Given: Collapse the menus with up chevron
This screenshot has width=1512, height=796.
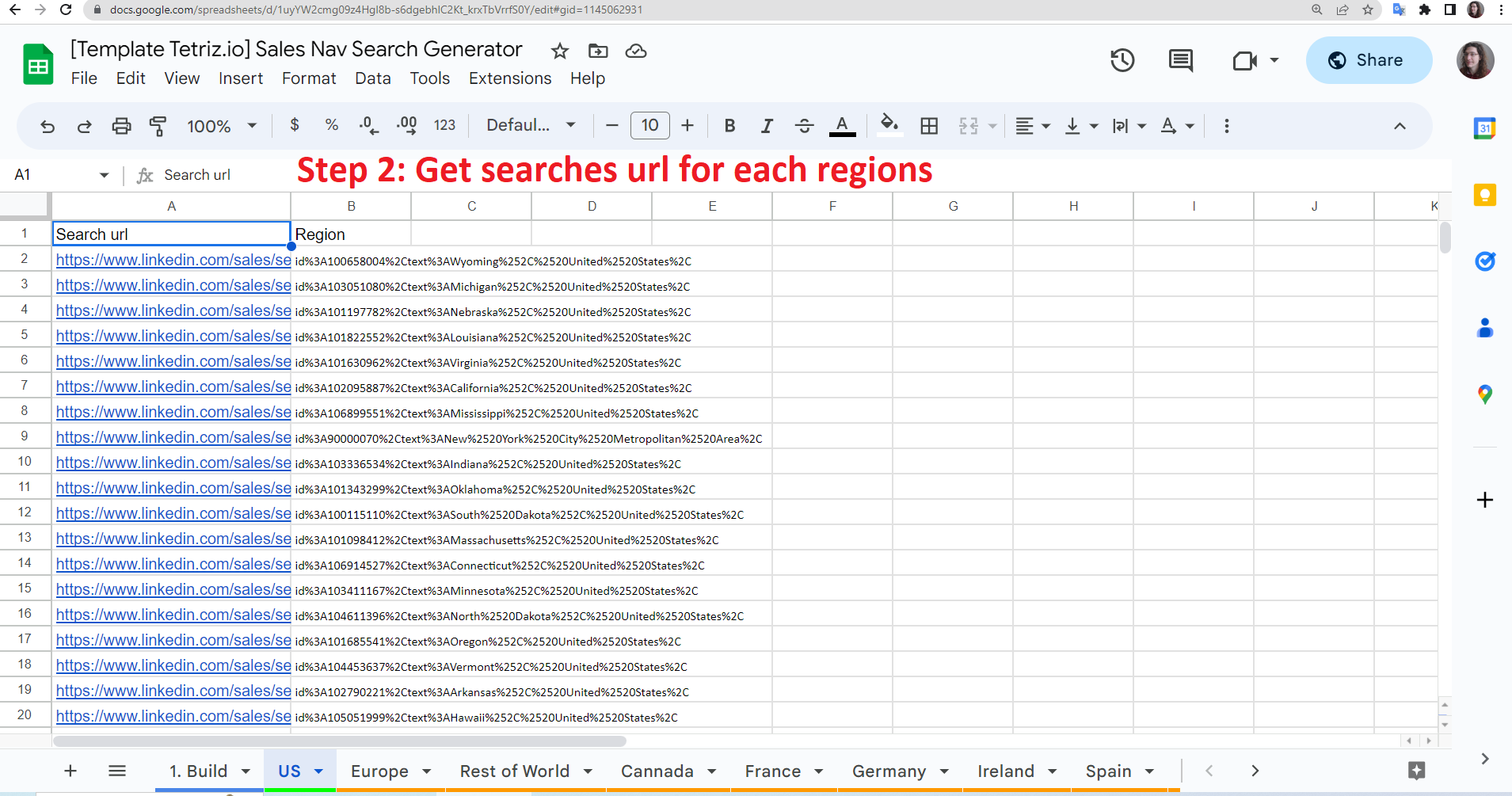Looking at the screenshot, I should tap(1400, 126).
